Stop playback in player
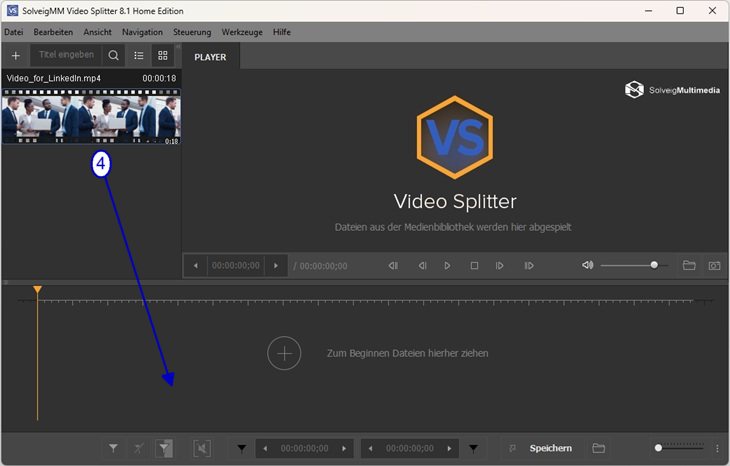Image resolution: width=730 pixels, height=466 pixels. coord(474,266)
